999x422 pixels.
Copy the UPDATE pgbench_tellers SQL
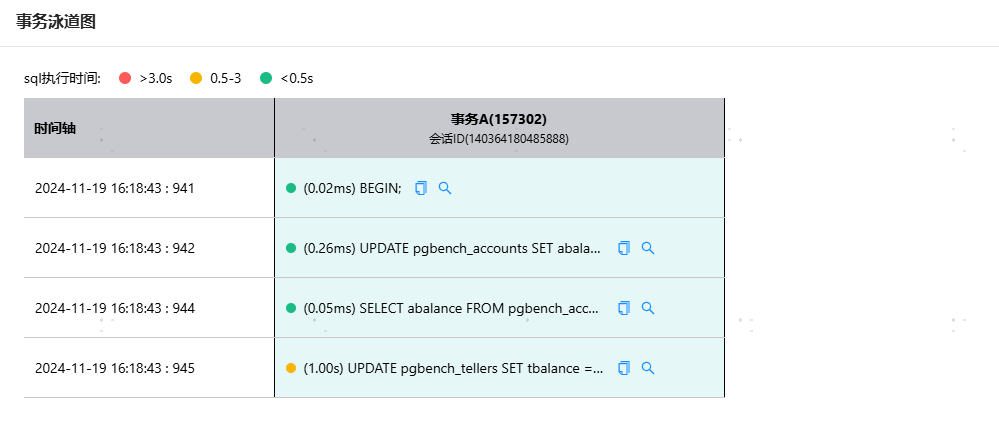coord(624,368)
